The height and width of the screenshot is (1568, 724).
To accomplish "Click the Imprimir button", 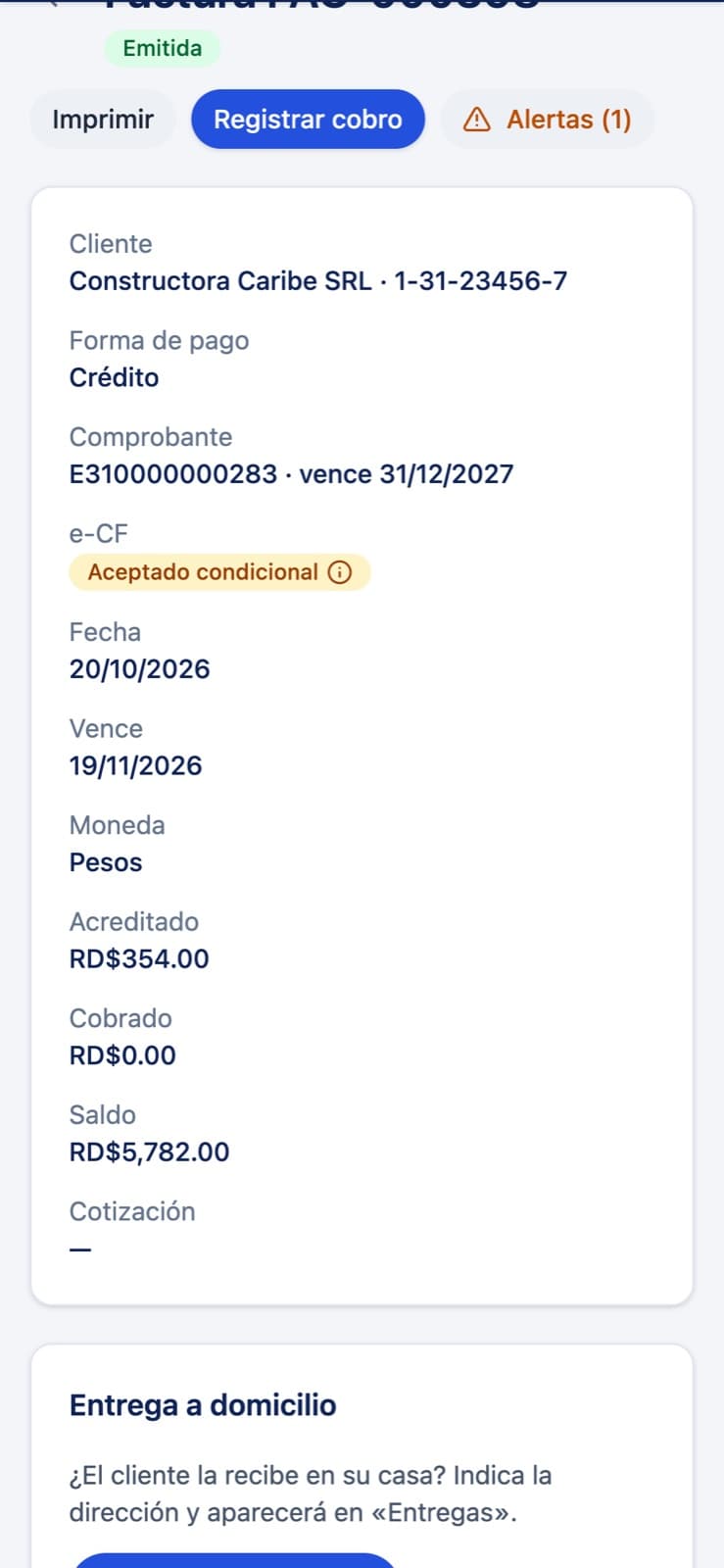I will pyautogui.click(x=103, y=120).
